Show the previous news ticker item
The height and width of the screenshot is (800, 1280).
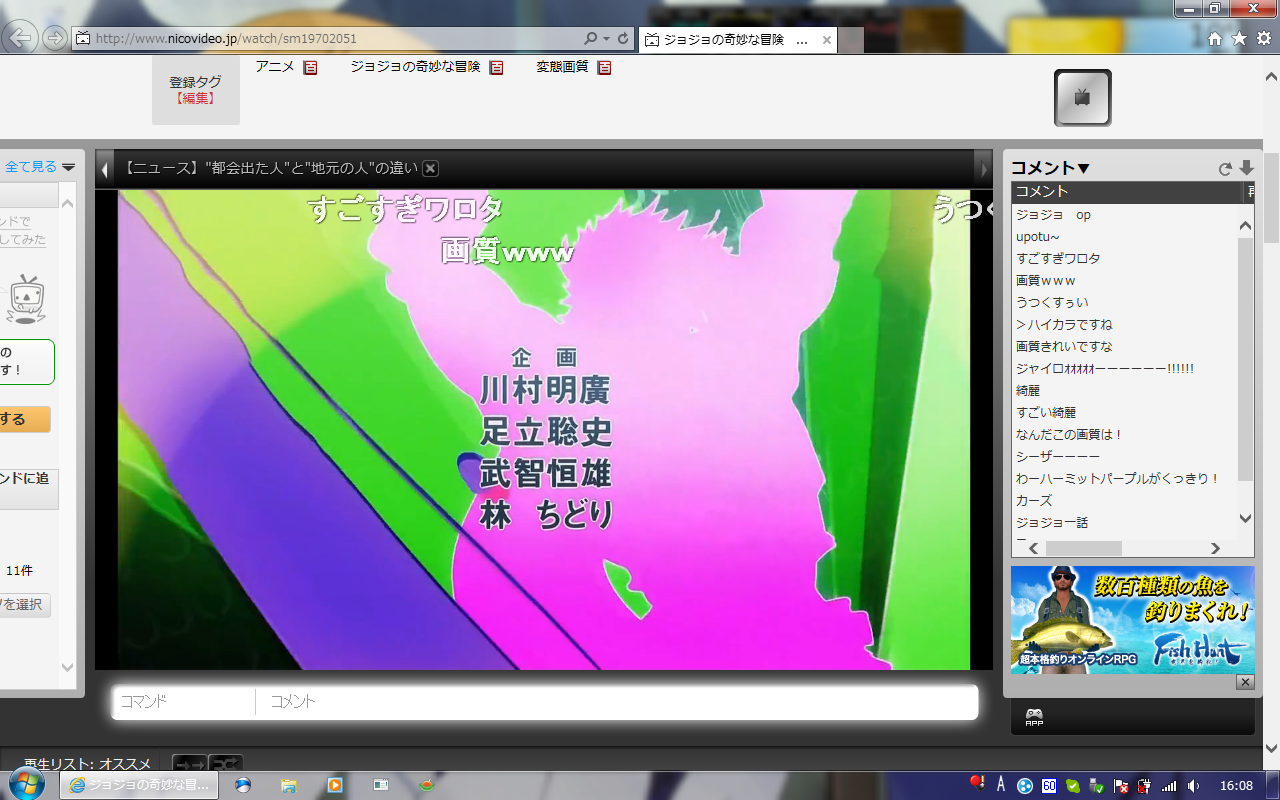(104, 170)
